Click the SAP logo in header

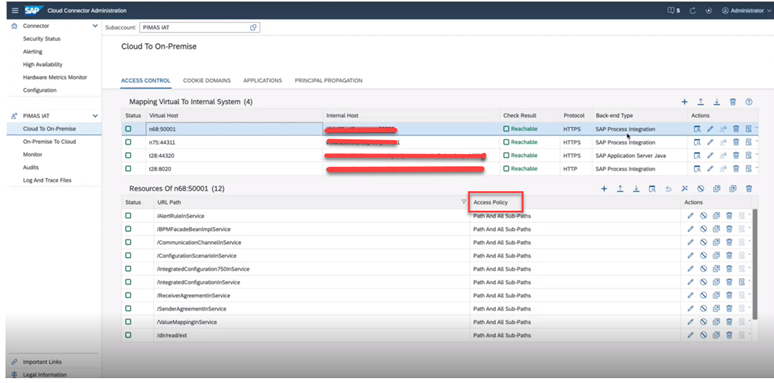tap(35, 10)
